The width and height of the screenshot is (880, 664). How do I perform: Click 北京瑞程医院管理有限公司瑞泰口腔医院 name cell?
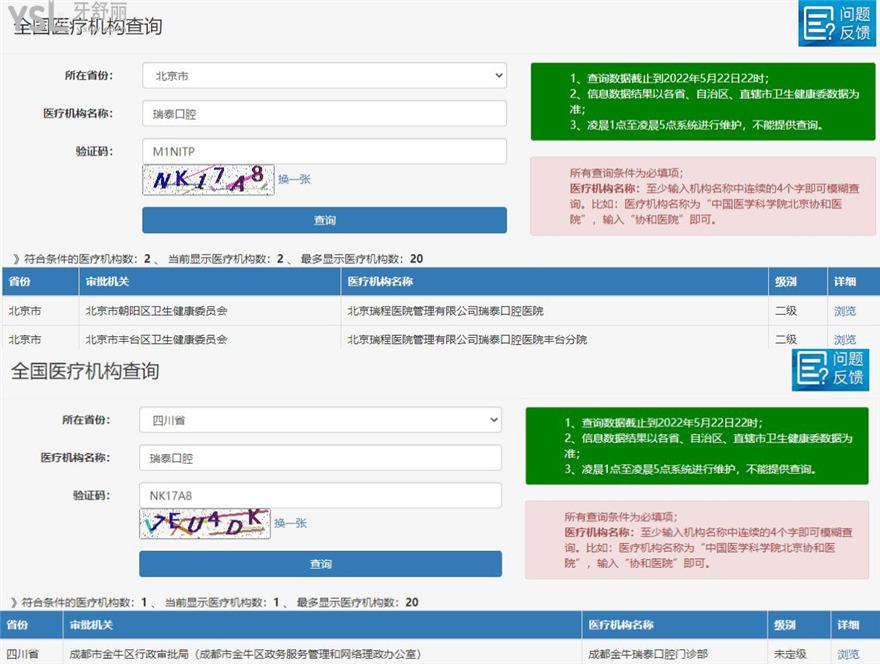point(554,310)
